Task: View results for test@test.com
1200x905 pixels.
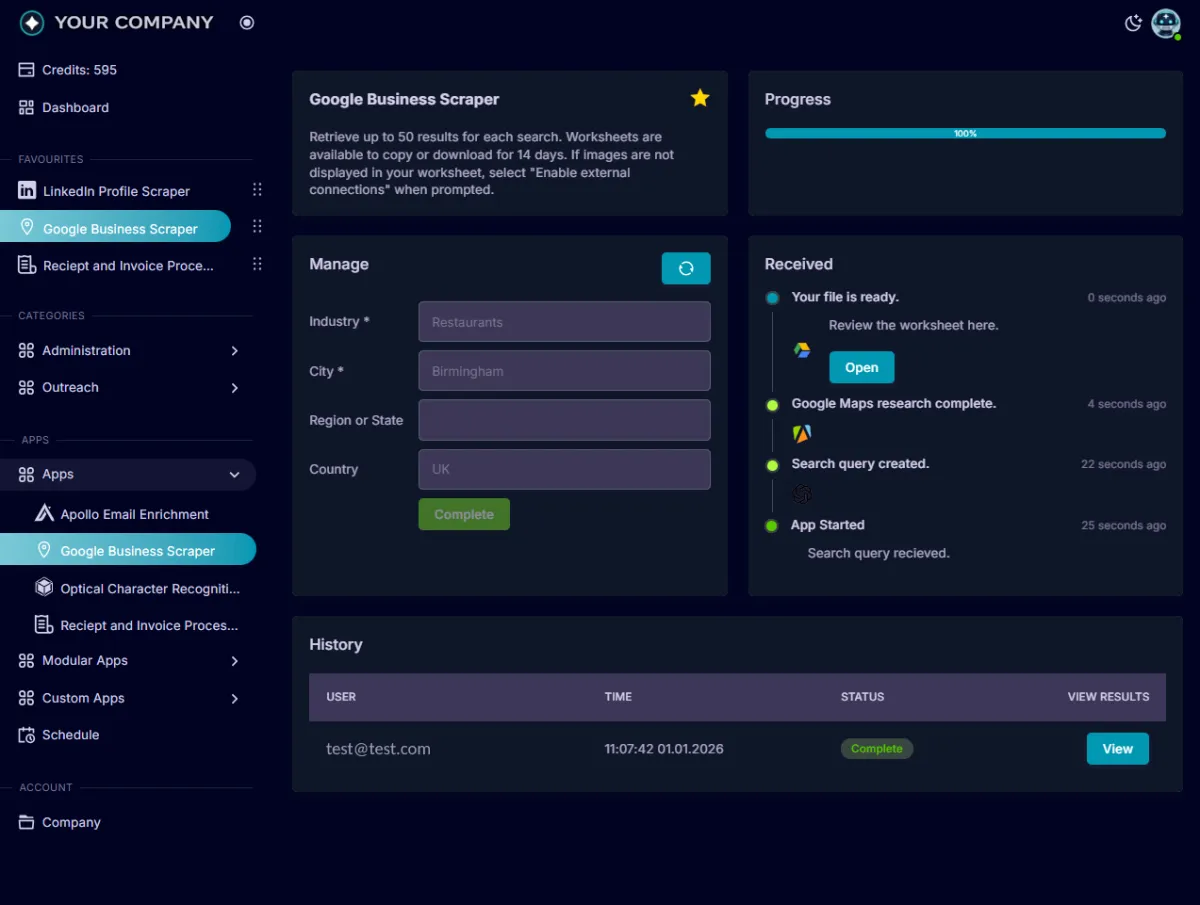Action: click(1117, 748)
